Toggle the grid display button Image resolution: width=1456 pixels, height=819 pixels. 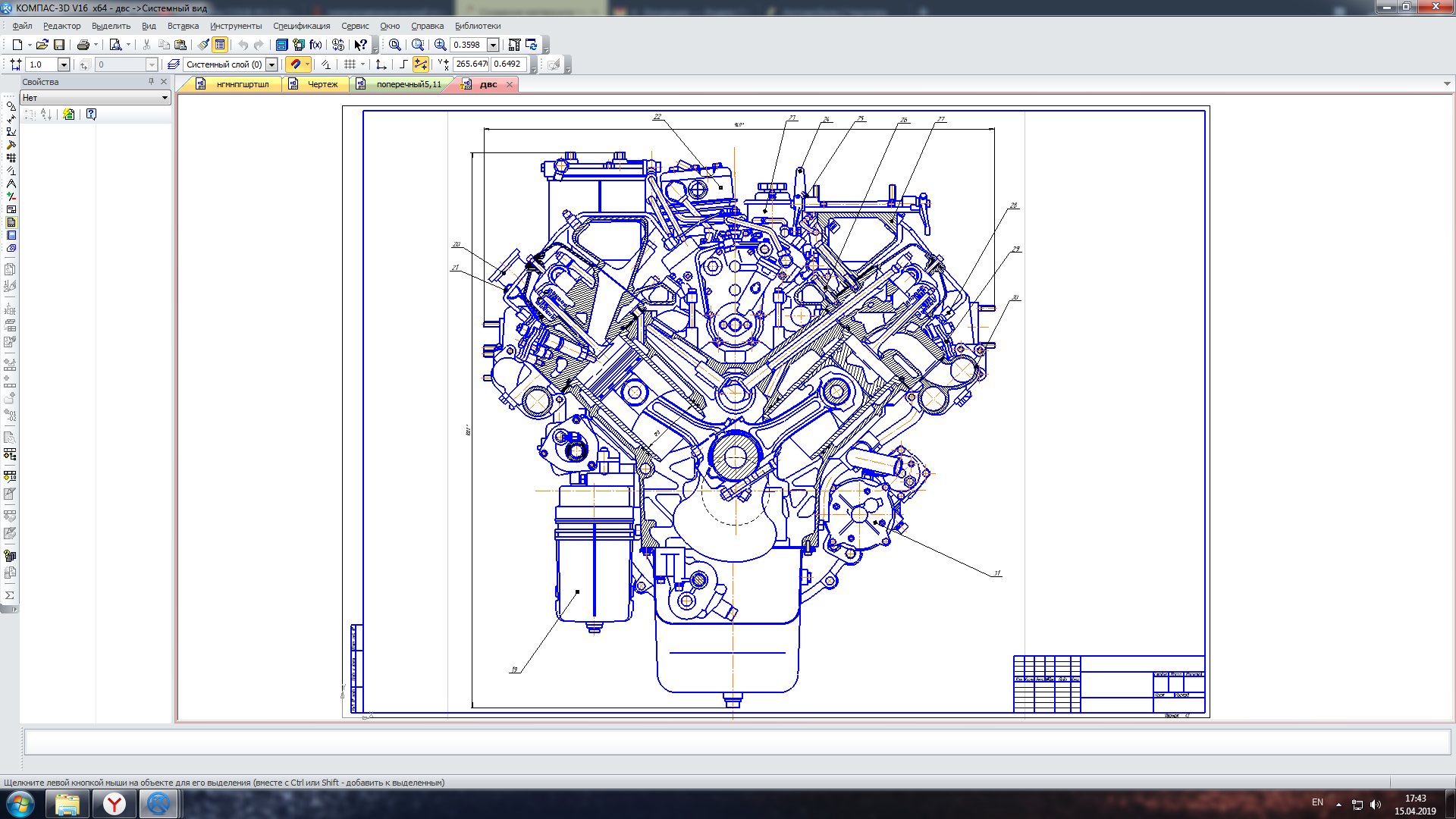(x=350, y=64)
